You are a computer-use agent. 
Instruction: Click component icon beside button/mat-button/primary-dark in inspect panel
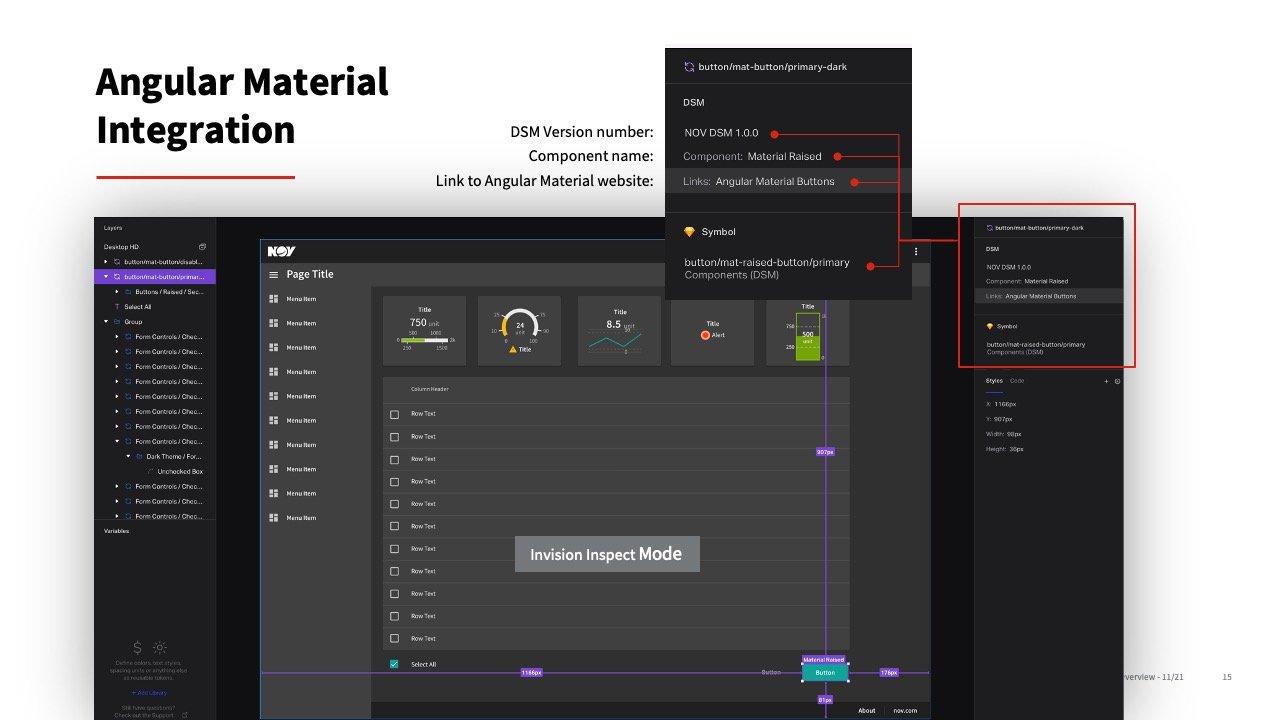[x=990, y=228]
